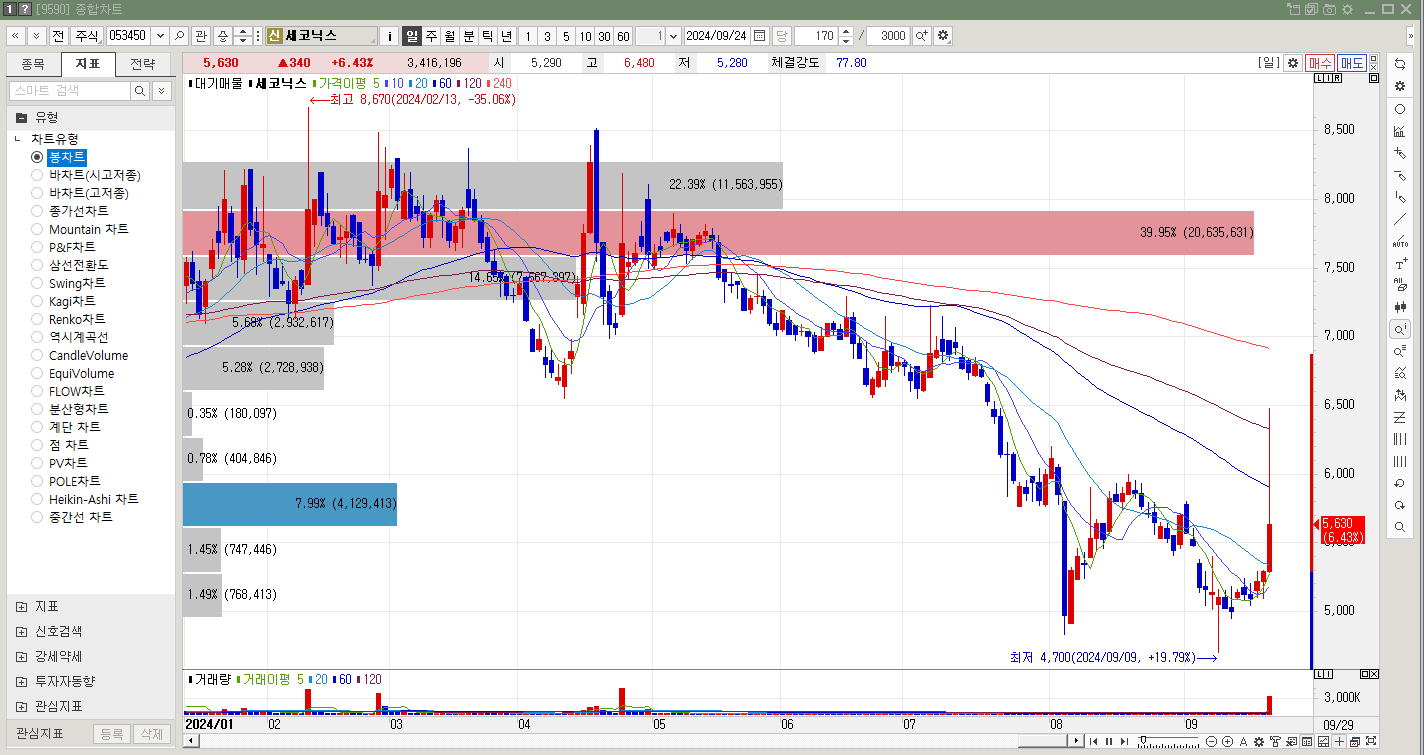Click the 60 interval button

click(623, 35)
